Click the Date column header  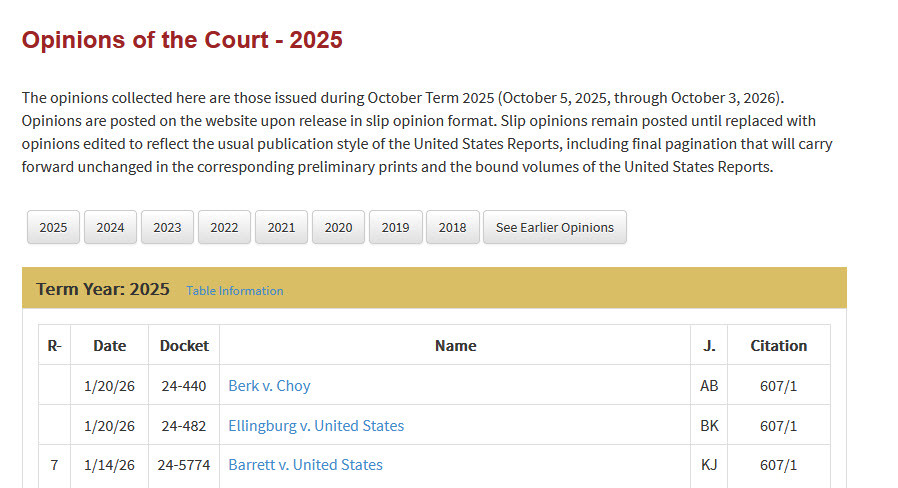tap(109, 345)
